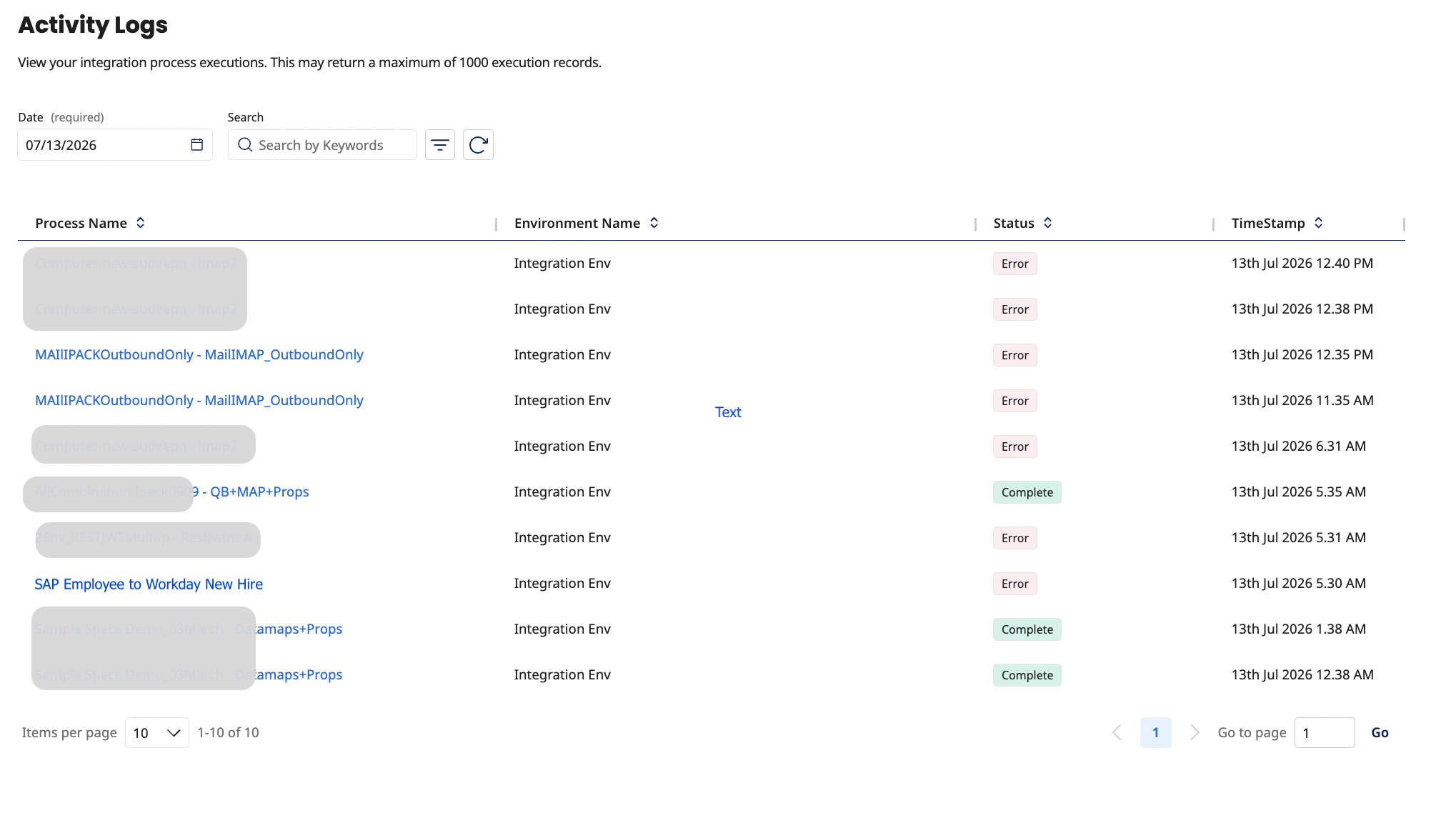Click Complete status for 5.35 AM row

[1027, 492]
